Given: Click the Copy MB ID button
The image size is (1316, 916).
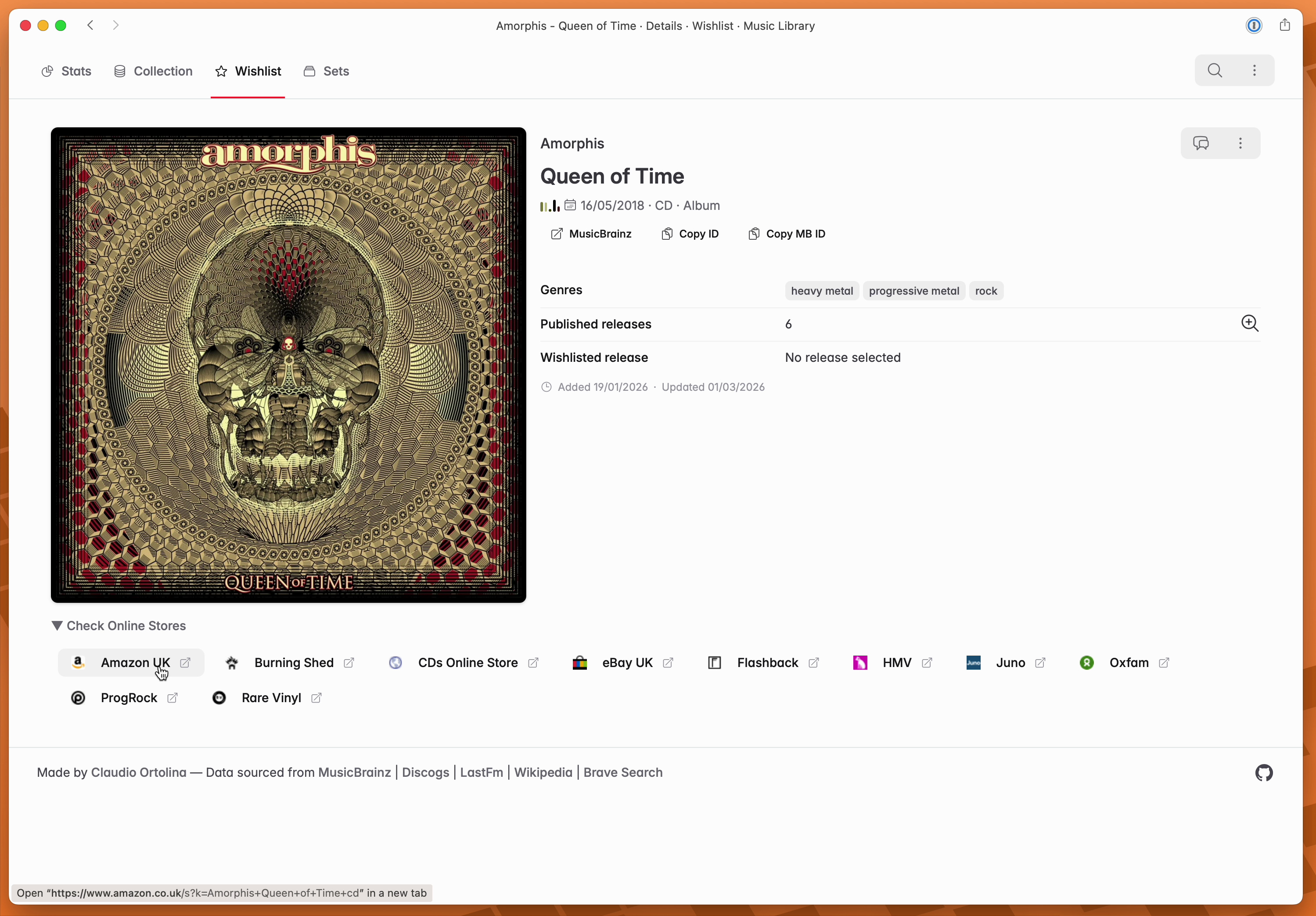Looking at the screenshot, I should pyautogui.click(x=786, y=234).
